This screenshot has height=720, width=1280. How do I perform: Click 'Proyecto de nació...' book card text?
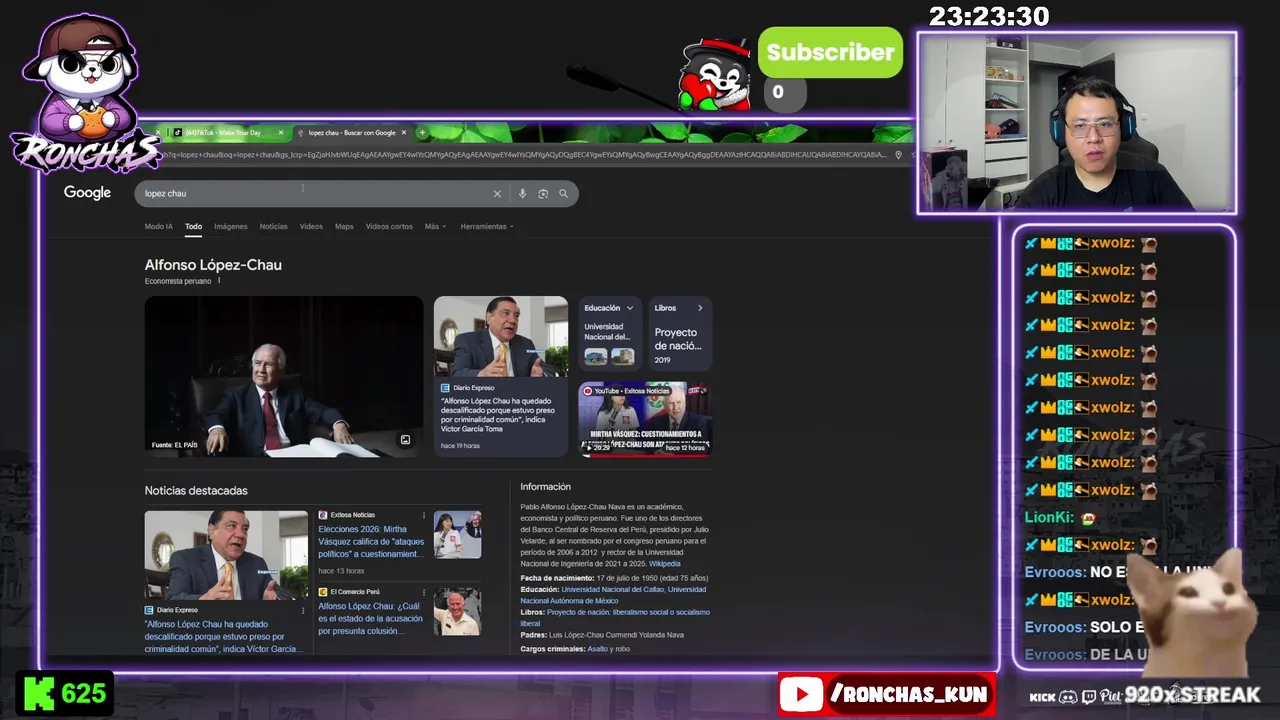click(x=678, y=339)
